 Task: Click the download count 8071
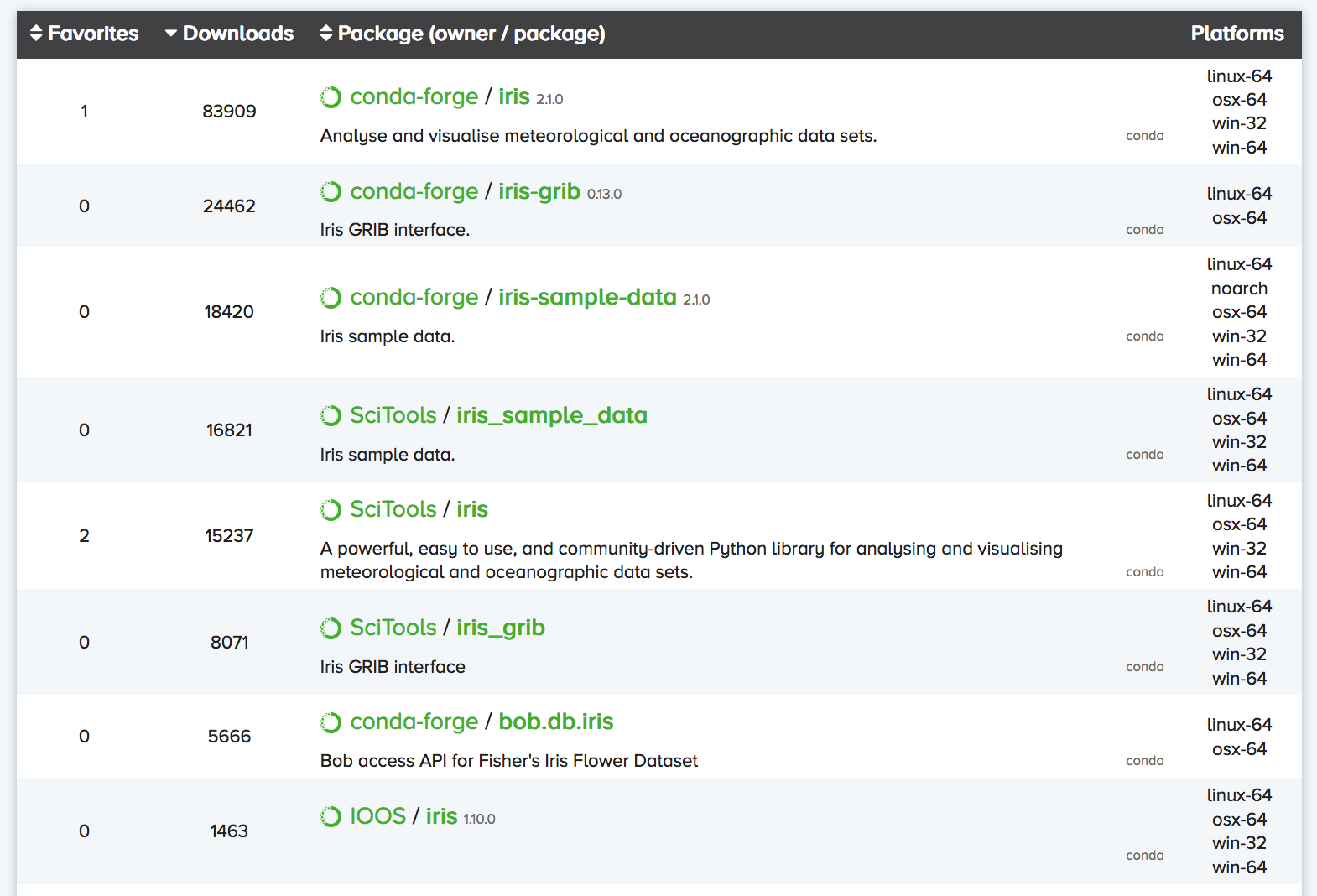pyautogui.click(x=229, y=643)
